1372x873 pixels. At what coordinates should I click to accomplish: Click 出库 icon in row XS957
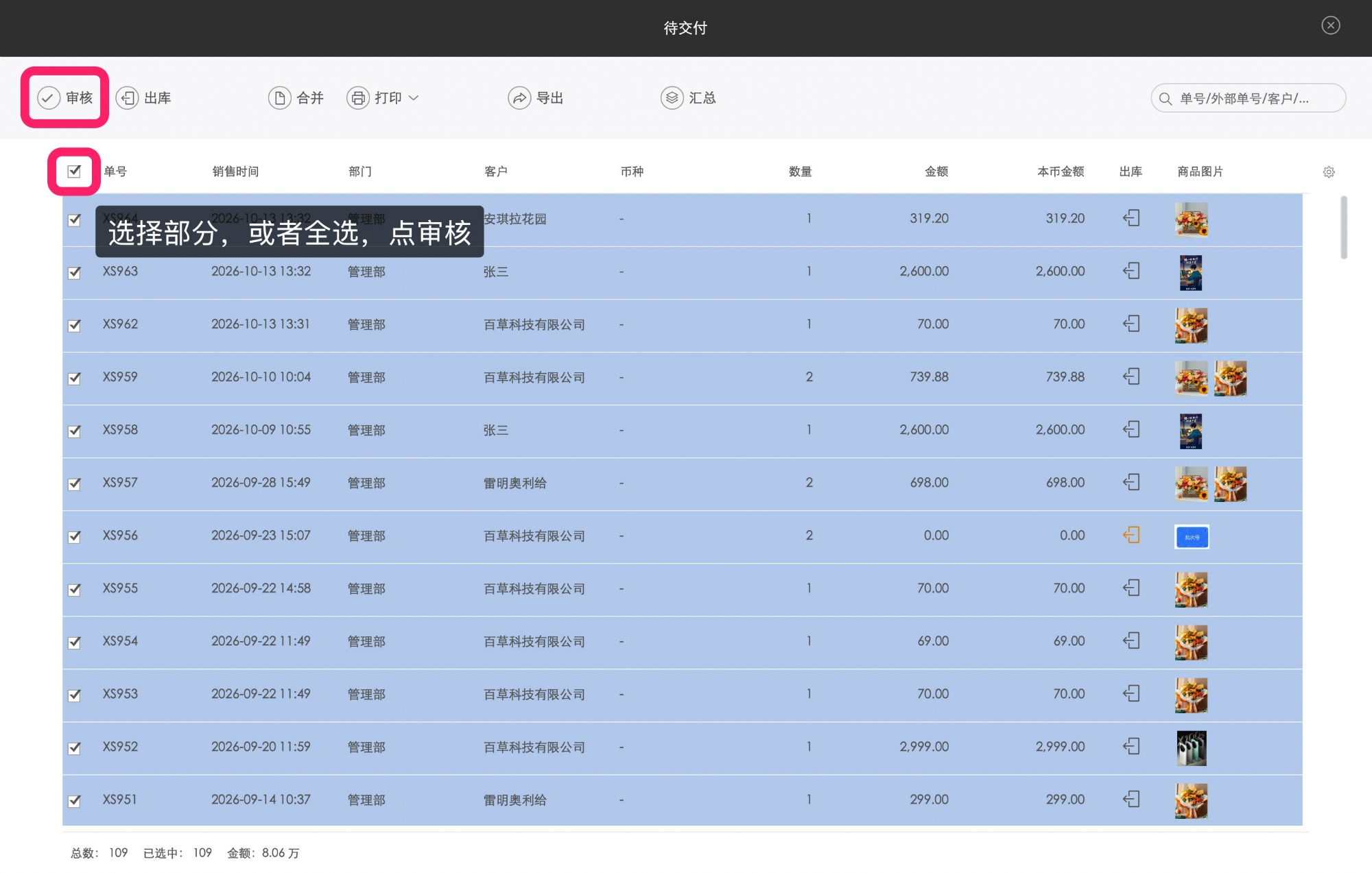(1131, 482)
